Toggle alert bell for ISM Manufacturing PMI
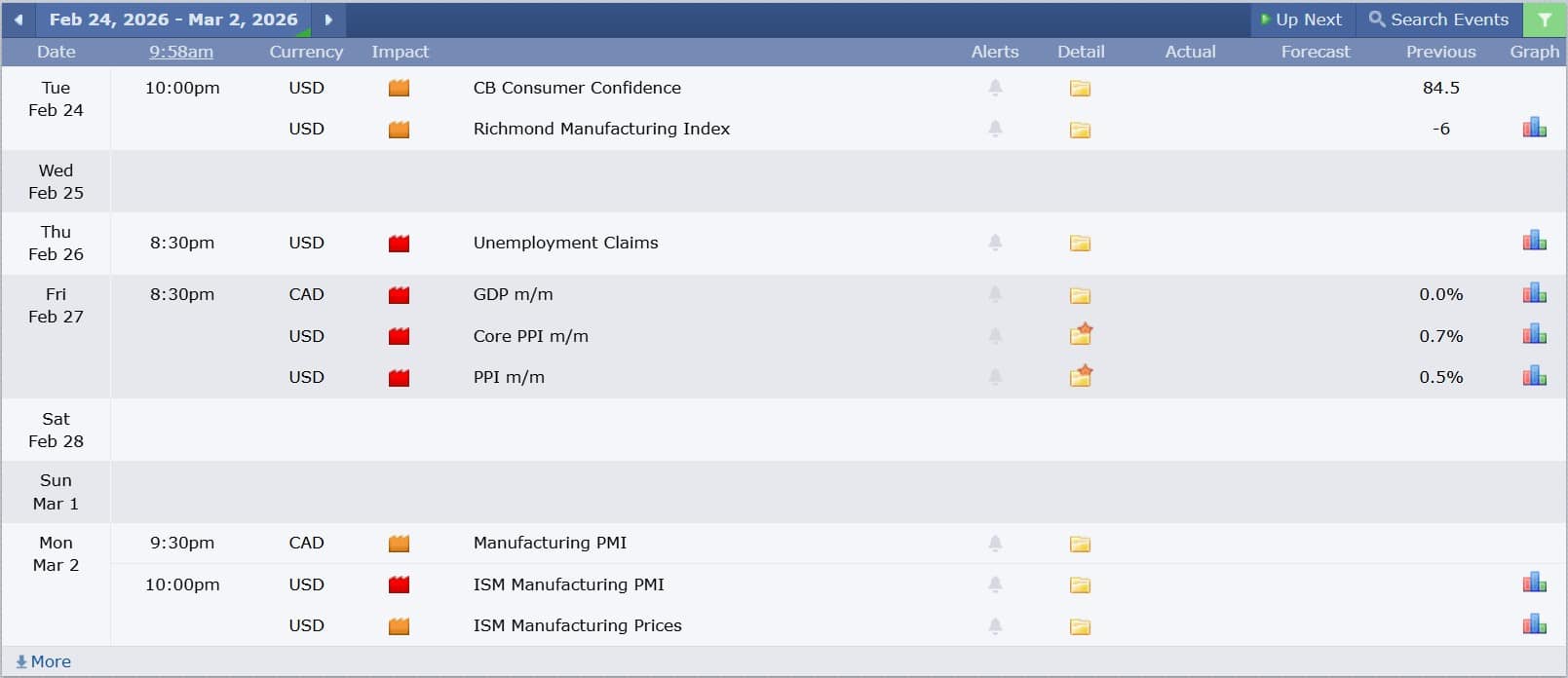The height and width of the screenshot is (678, 1568). pyautogui.click(x=995, y=584)
